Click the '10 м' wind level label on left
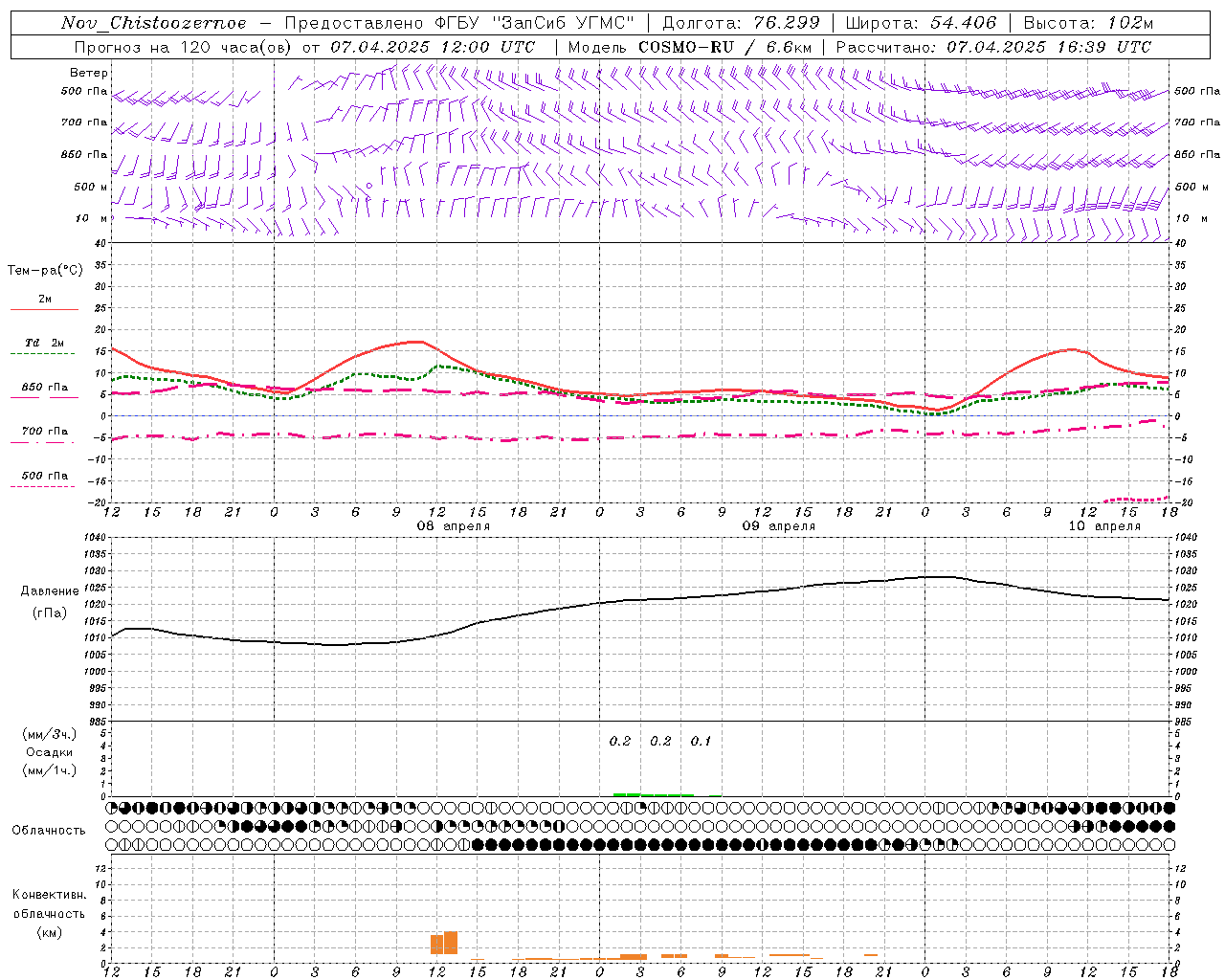 pyautogui.click(x=91, y=218)
